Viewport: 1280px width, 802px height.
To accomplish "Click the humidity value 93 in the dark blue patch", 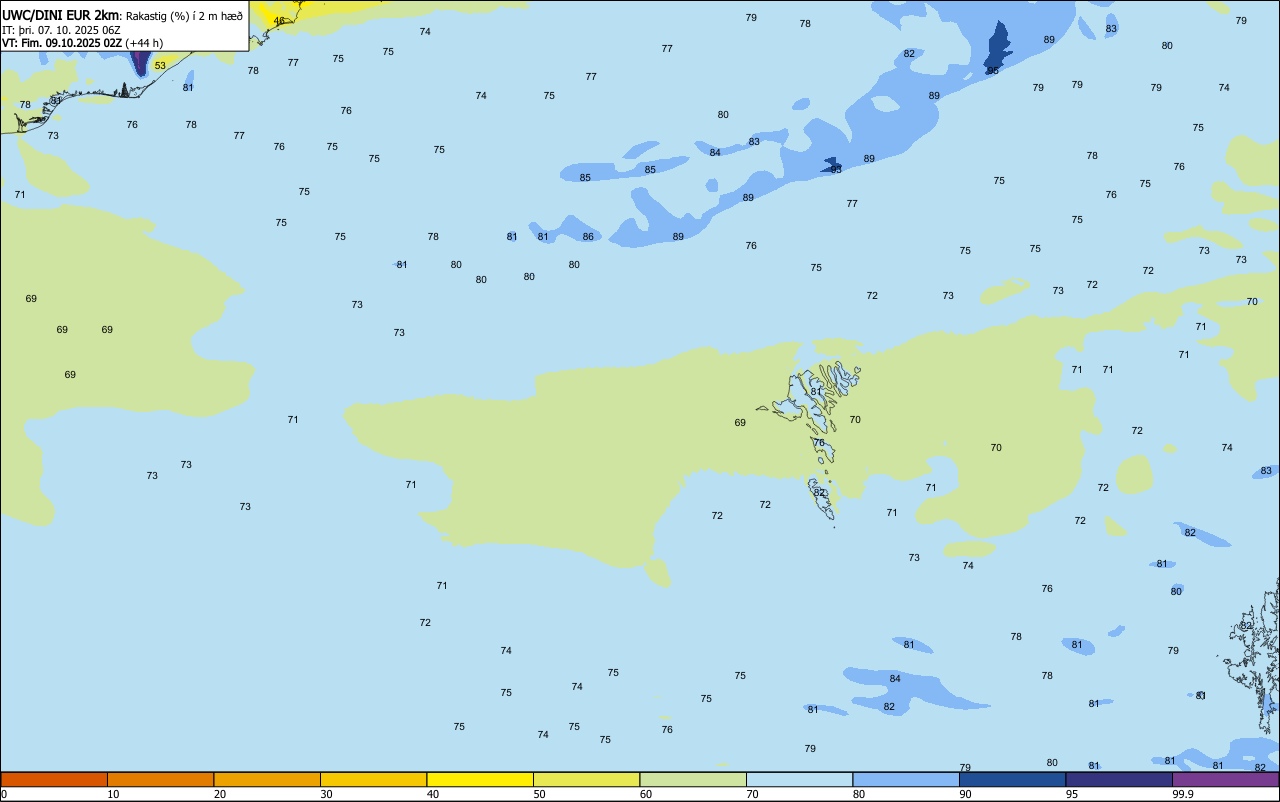I will click(x=836, y=170).
